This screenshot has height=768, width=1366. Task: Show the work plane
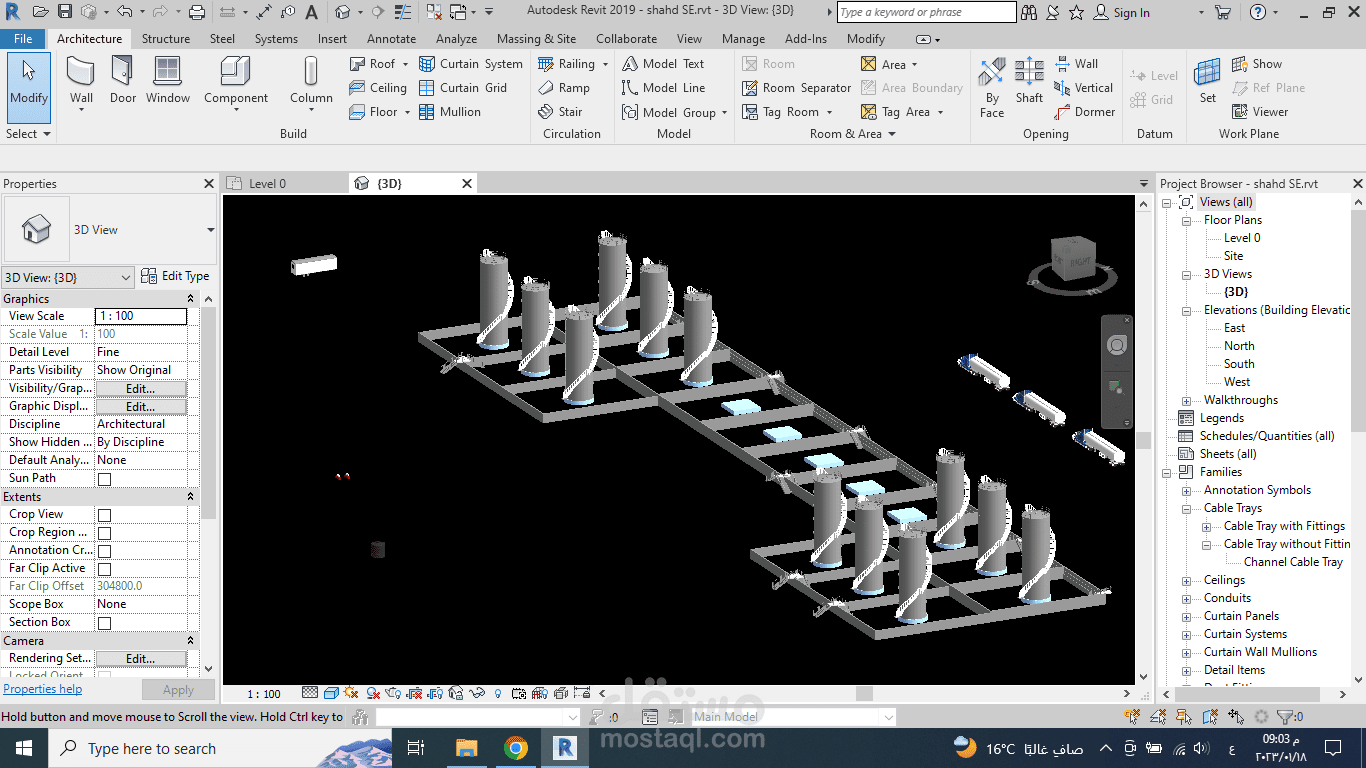coord(1256,64)
